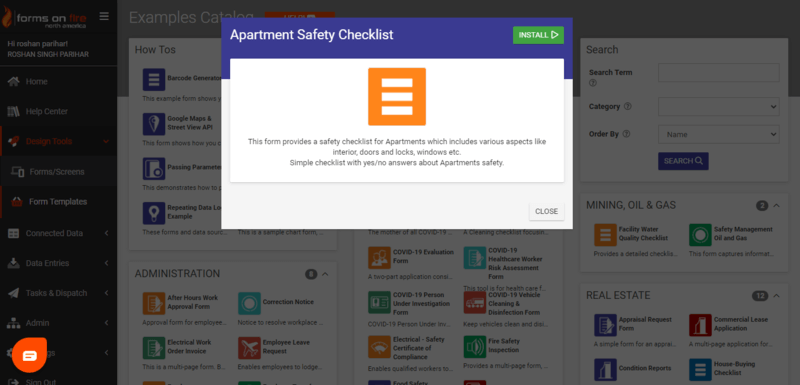Close the Apartment Safety Checklist dialog
The height and width of the screenshot is (385, 800).
pos(546,211)
